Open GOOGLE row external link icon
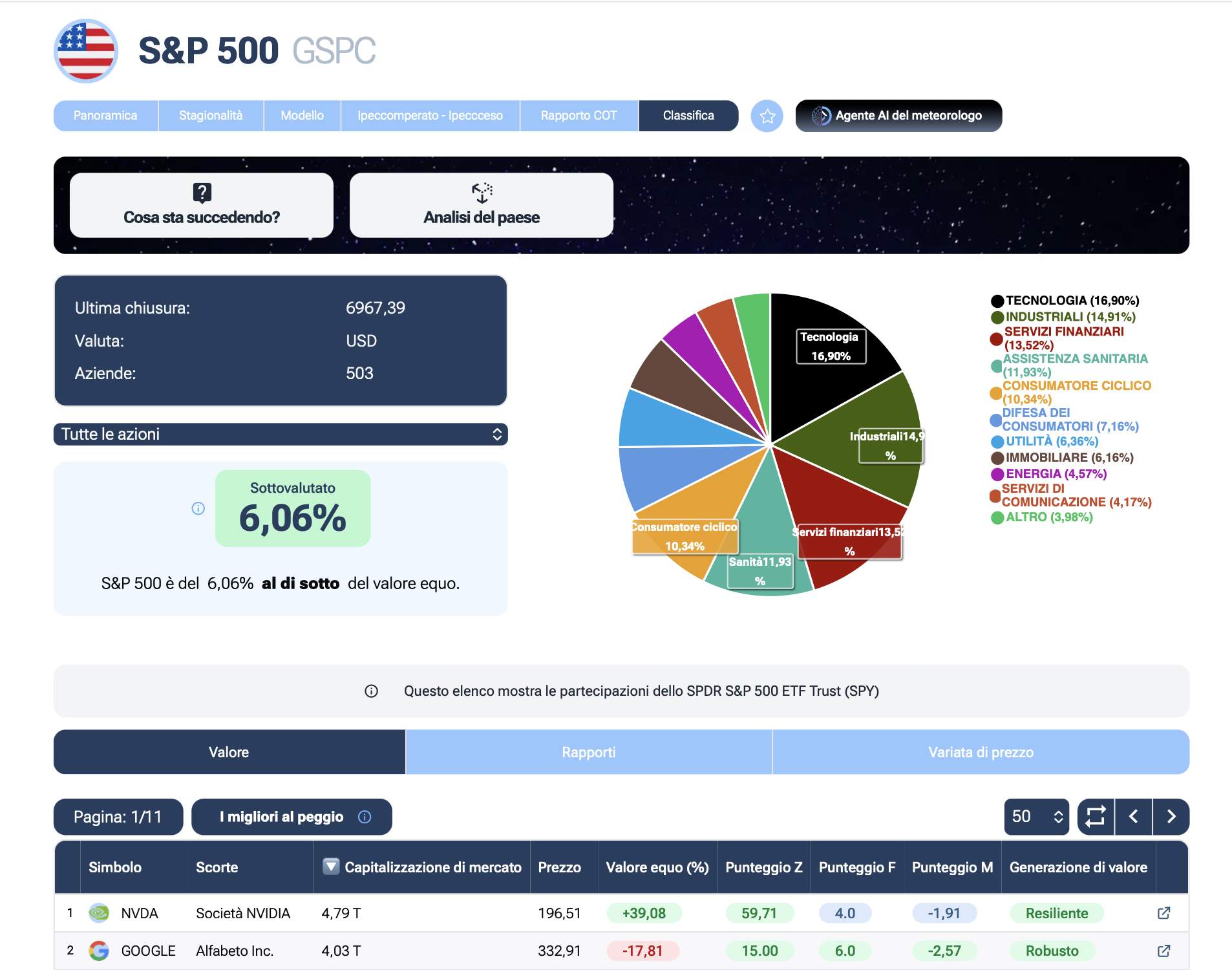The image size is (1232, 970). [1163, 951]
